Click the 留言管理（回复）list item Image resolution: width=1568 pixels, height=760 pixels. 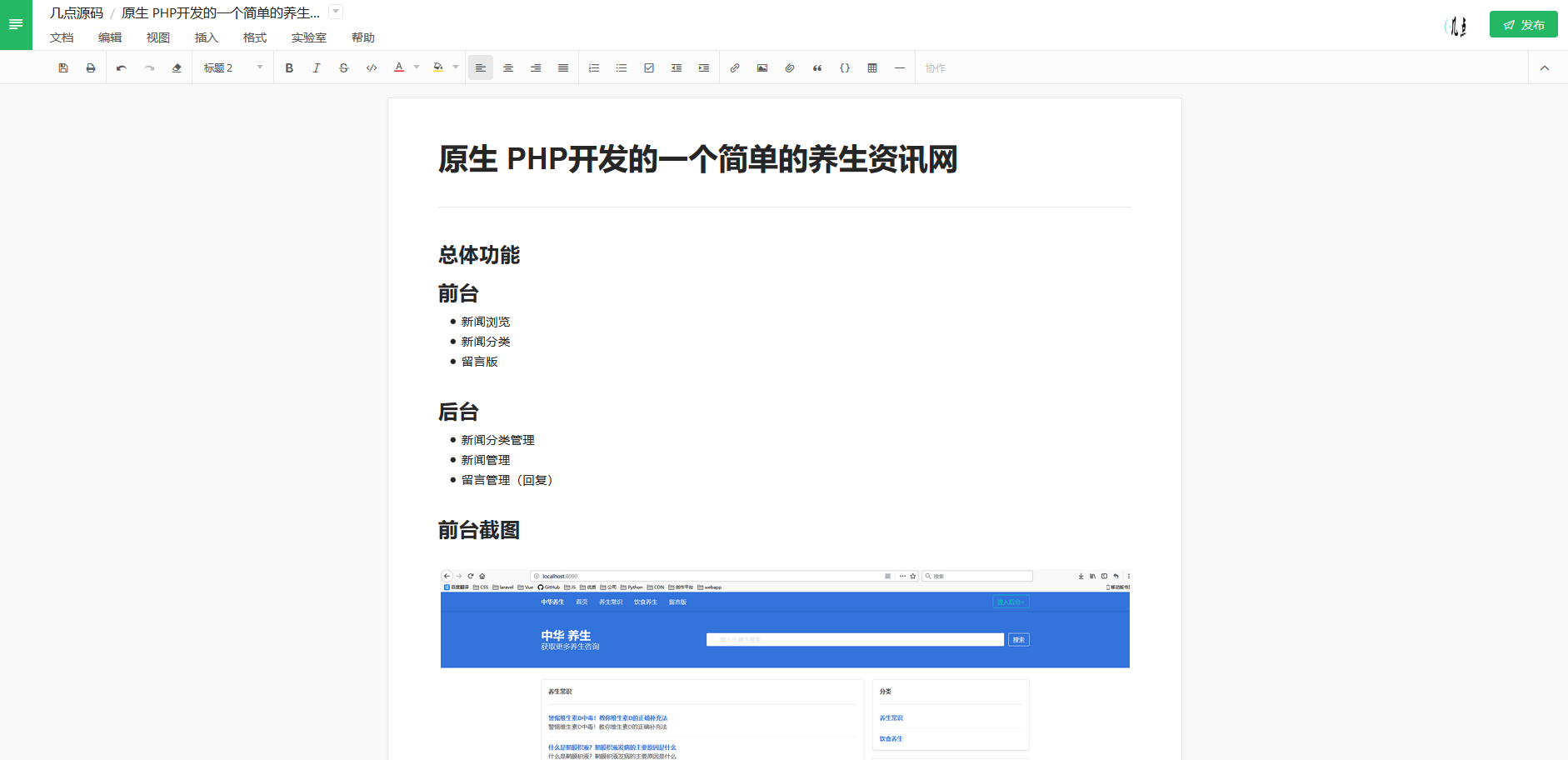pyautogui.click(x=507, y=480)
